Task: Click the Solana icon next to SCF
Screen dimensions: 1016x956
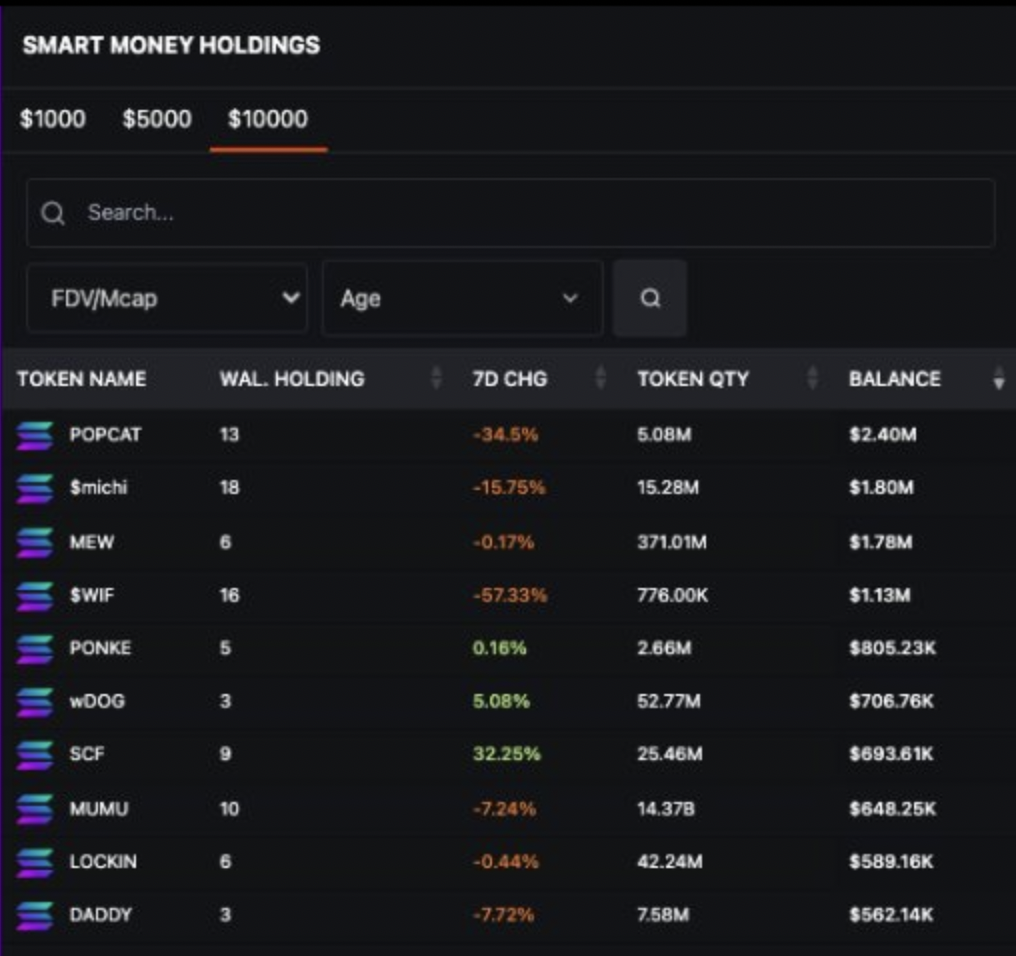Action: (x=35, y=754)
